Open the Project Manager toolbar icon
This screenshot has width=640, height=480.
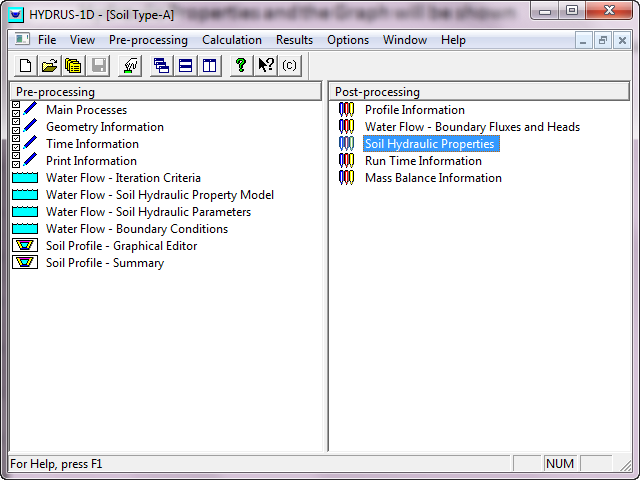(72, 66)
